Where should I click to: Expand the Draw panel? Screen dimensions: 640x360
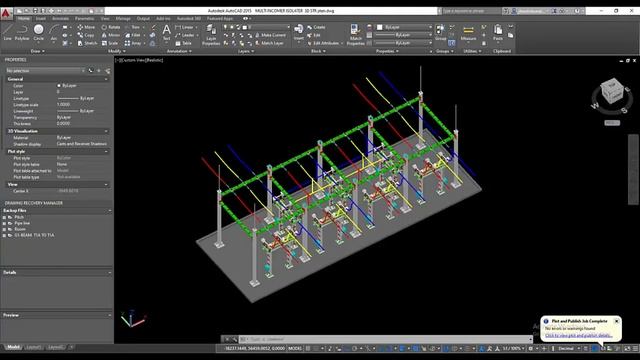[x=38, y=51]
